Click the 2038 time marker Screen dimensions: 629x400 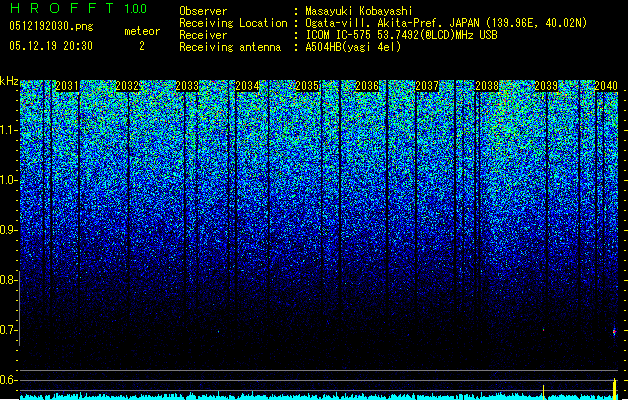point(487,86)
